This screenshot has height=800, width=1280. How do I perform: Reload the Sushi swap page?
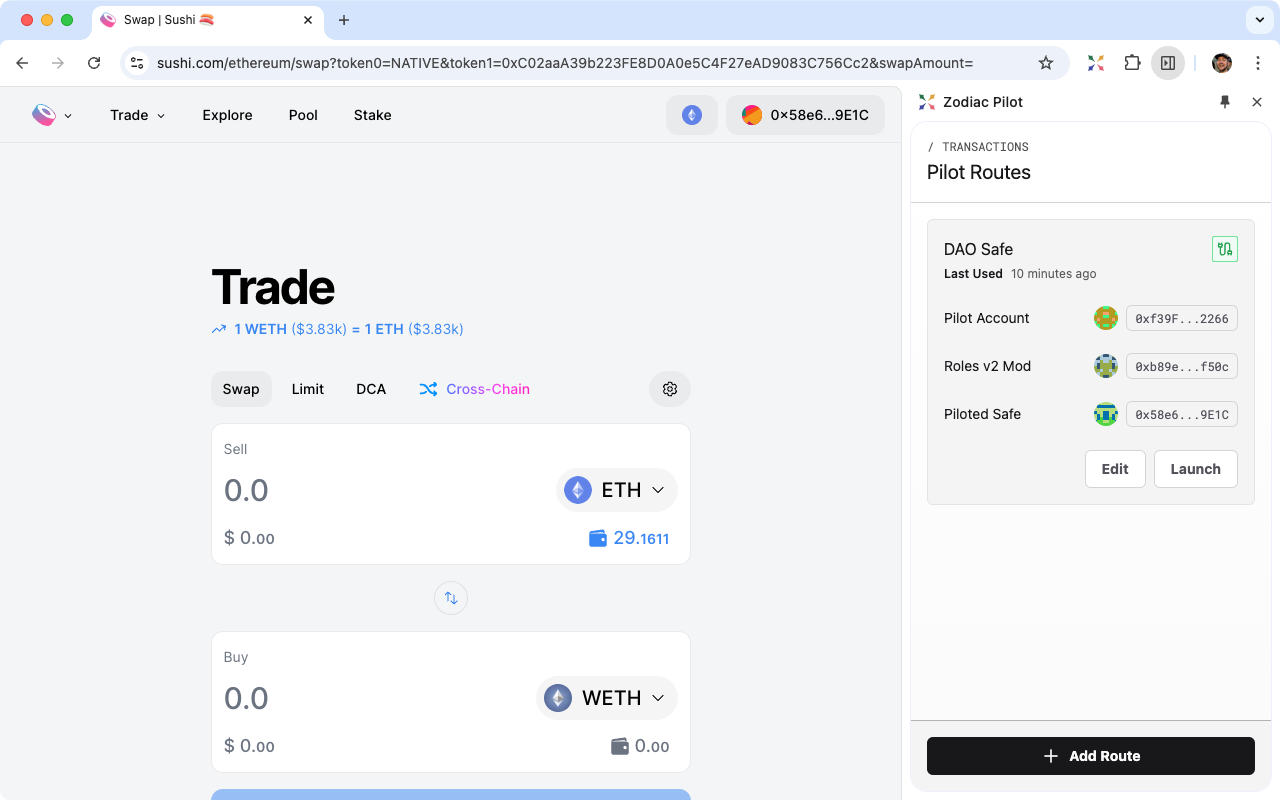(x=94, y=63)
